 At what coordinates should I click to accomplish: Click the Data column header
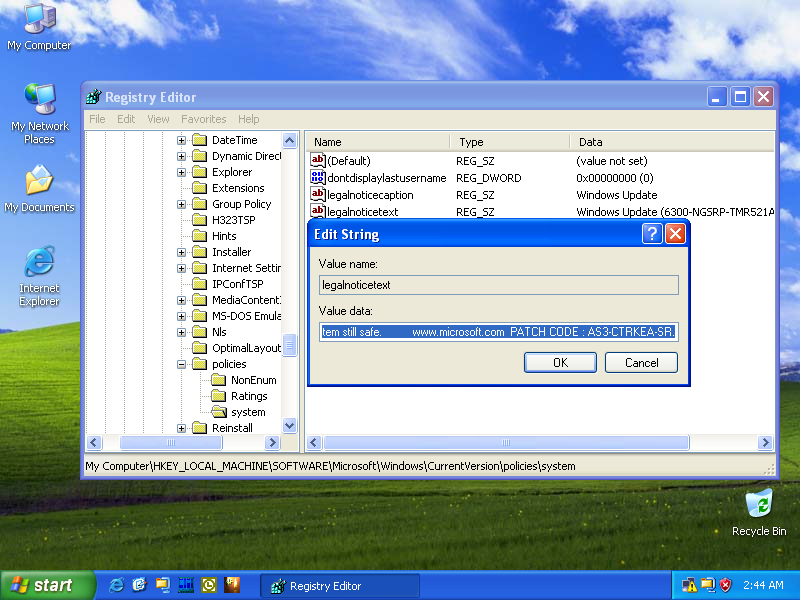pyautogui.click(x=672, y=142)
